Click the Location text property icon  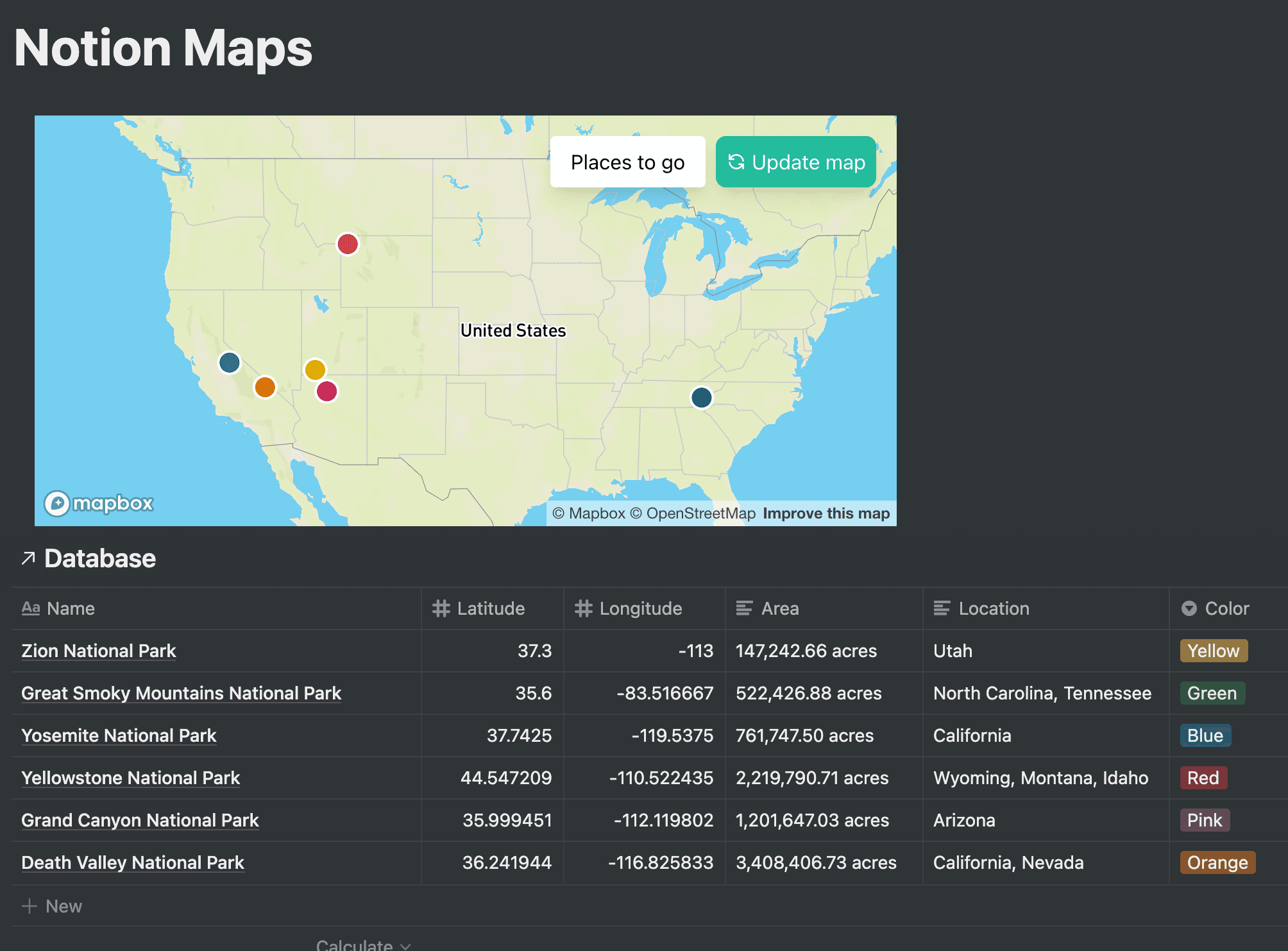(x=942, y=608)
